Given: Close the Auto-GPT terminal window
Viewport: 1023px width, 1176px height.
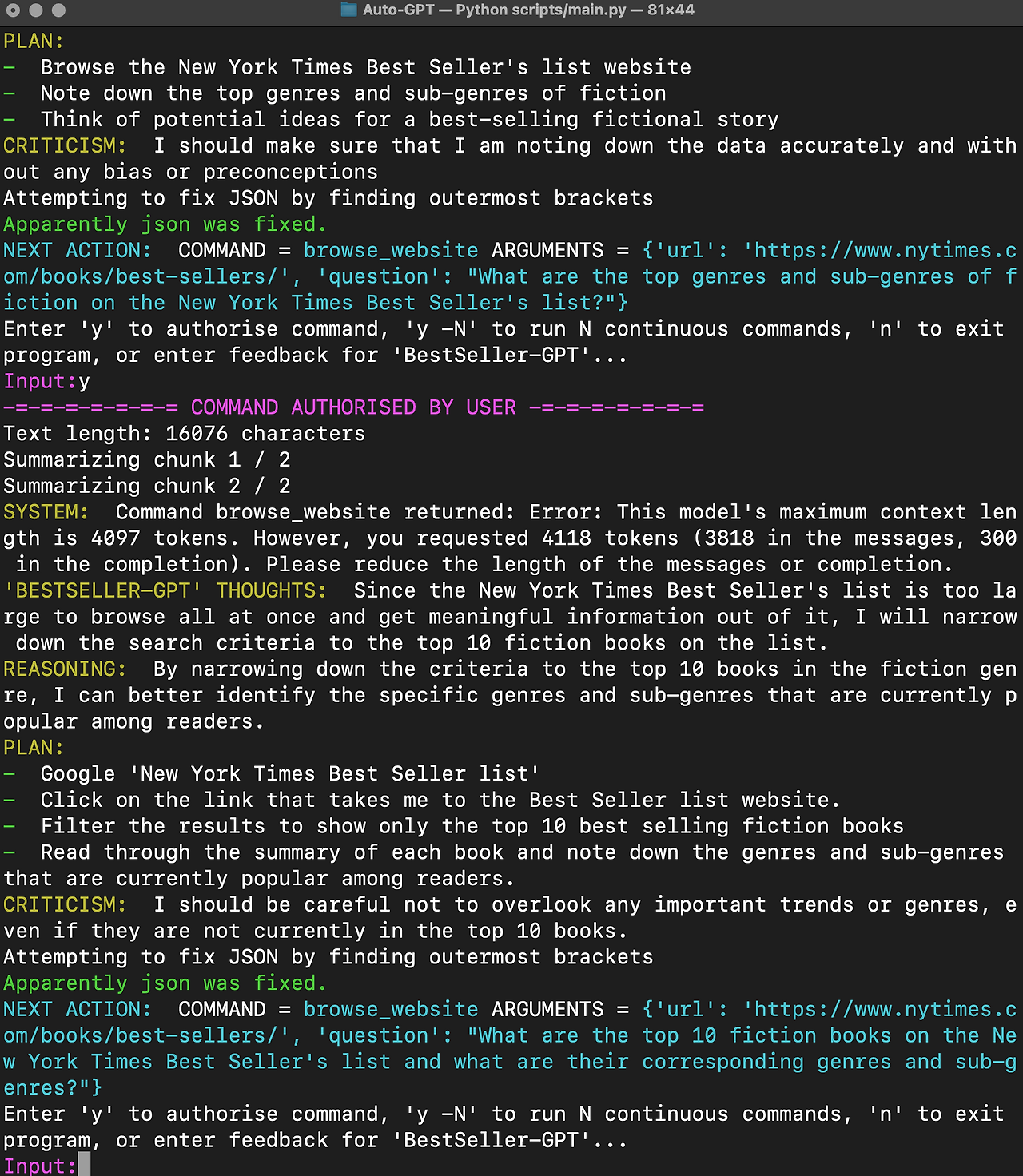Looking at the screenshot, I should coord(13,10).
